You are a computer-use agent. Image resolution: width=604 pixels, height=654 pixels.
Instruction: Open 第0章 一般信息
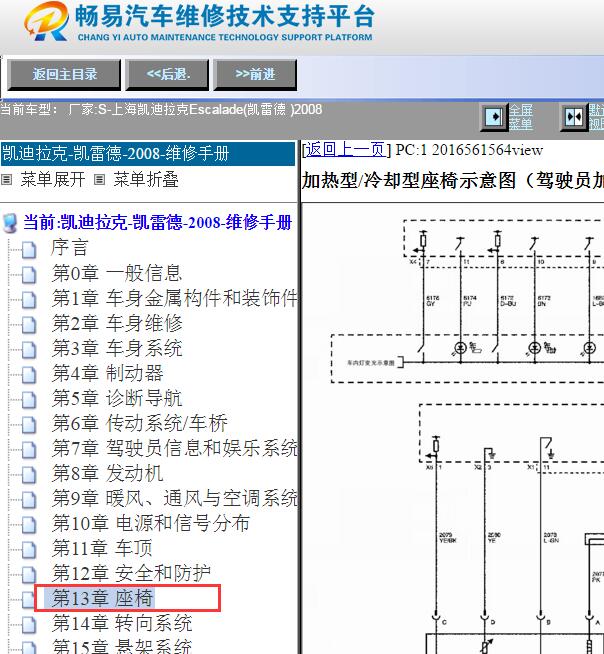pyautogui.click(x=117, y=273)
